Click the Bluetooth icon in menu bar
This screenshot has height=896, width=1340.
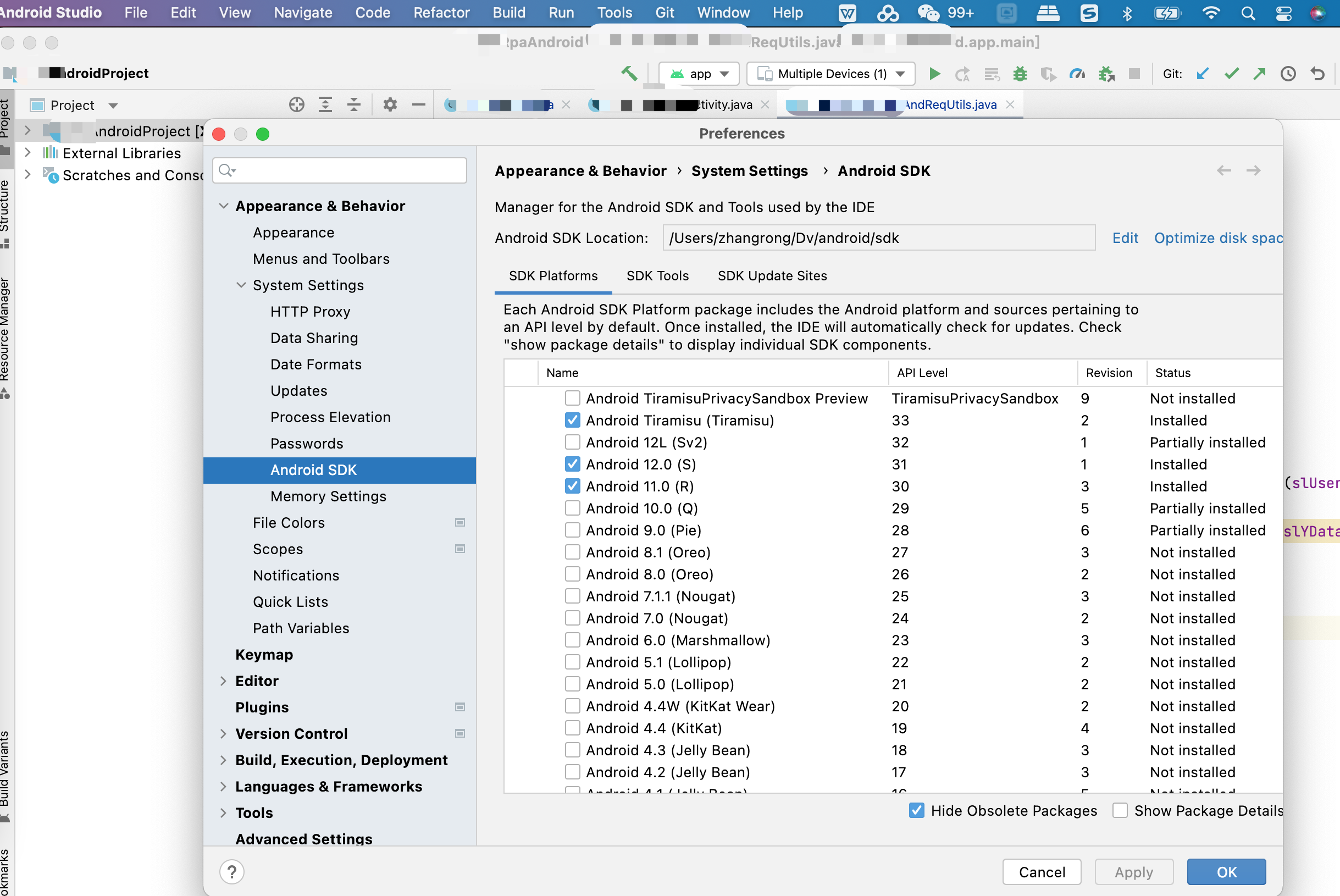point(1127,13)
